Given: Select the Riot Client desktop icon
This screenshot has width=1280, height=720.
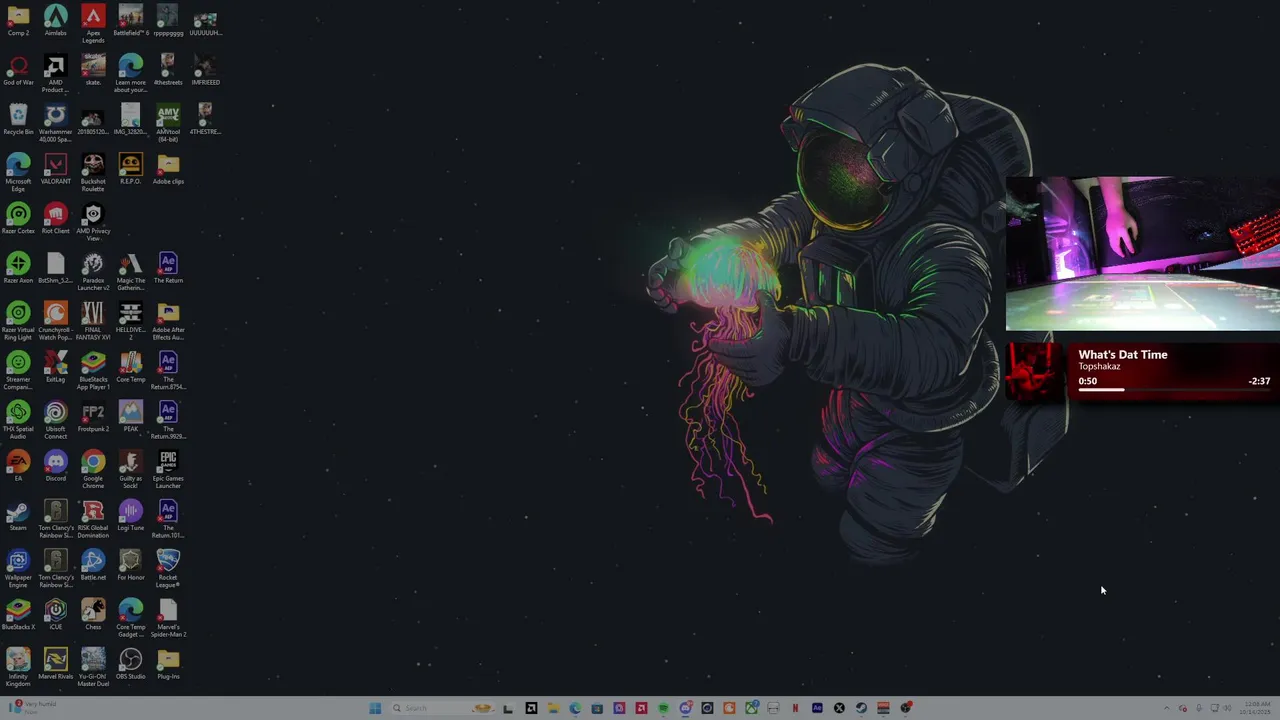Looking at the screenshot, I should click(56, 219).
